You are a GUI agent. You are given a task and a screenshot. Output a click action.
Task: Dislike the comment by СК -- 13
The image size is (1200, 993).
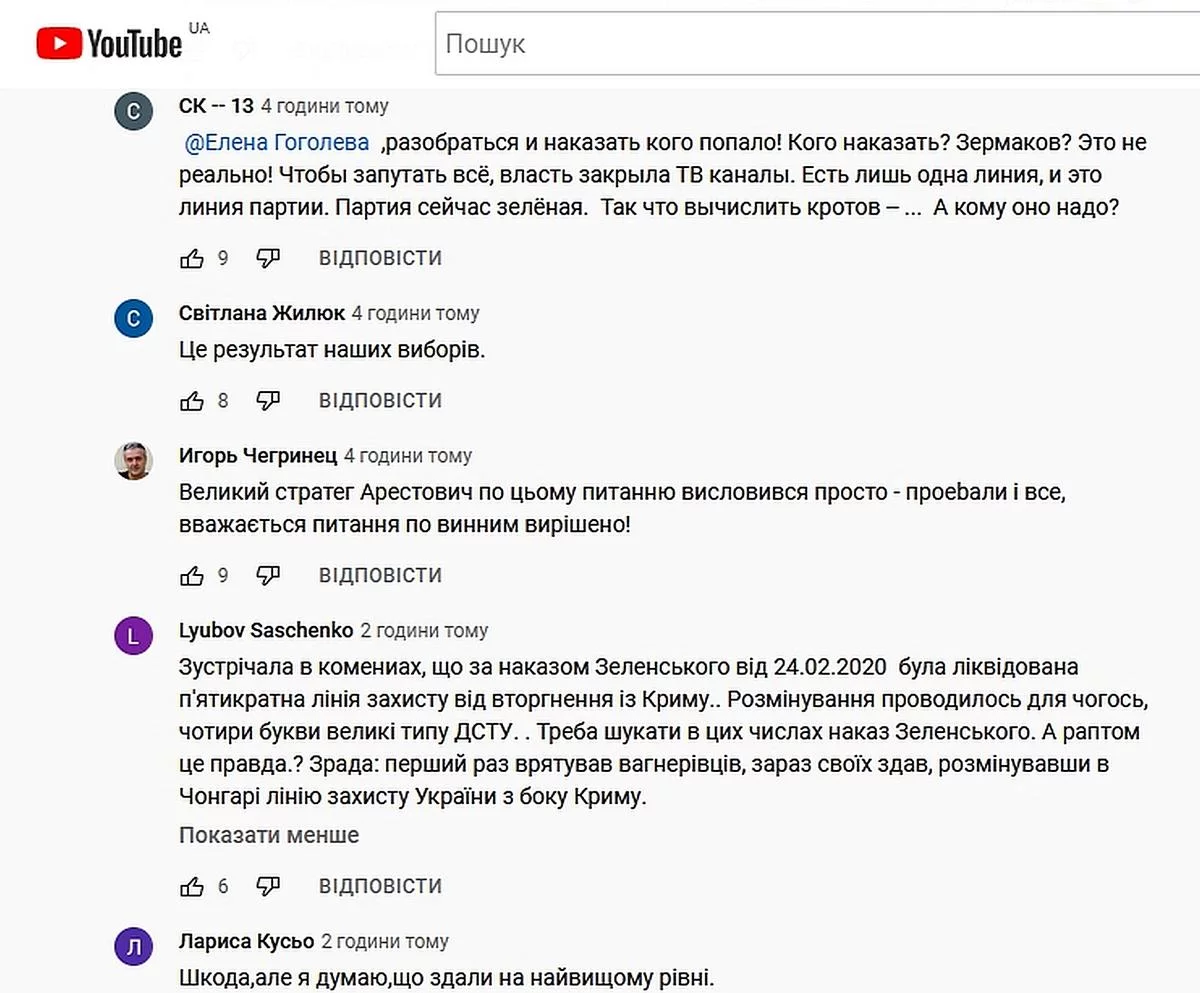(268, 259)
